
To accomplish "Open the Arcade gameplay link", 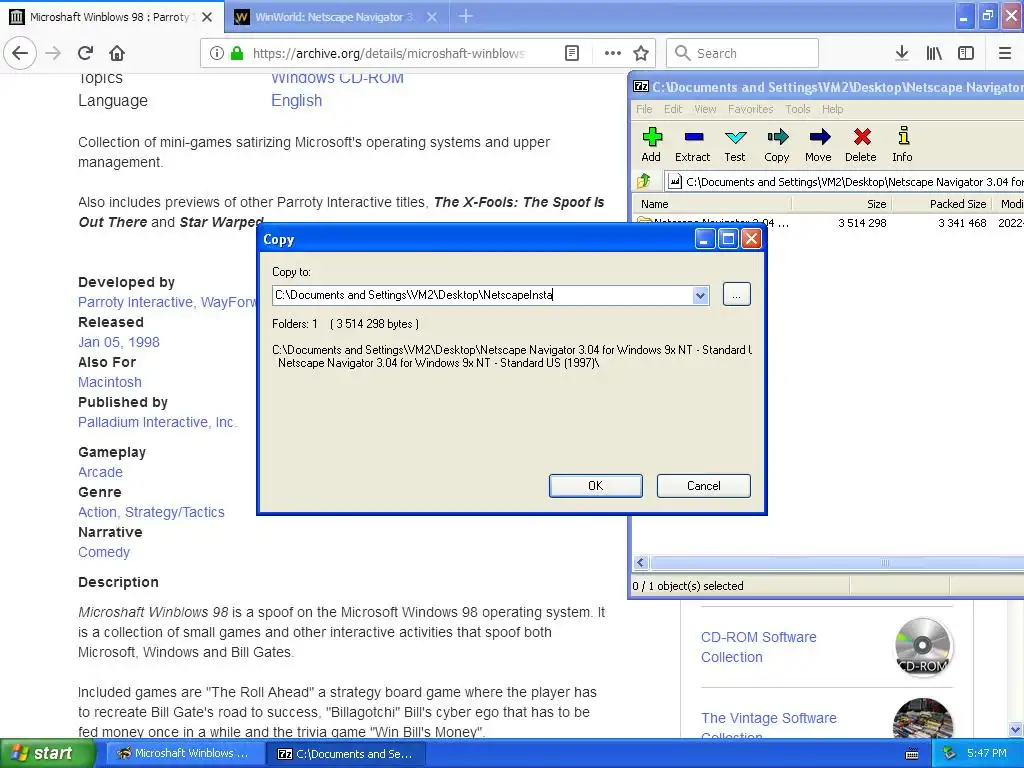I will pyautogui.click(x=101, y=472).
